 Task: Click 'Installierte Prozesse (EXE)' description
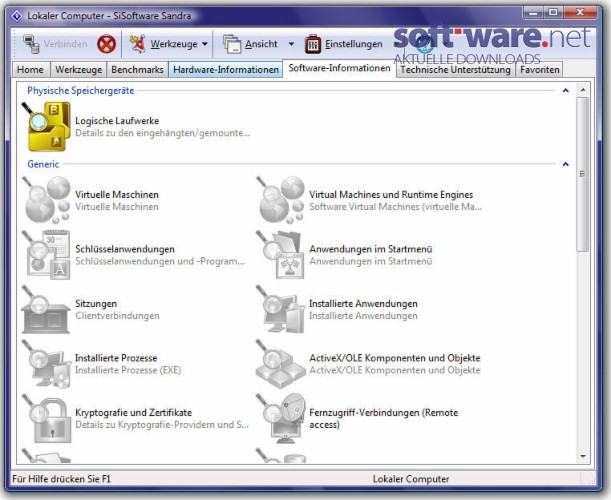point(128,370)
